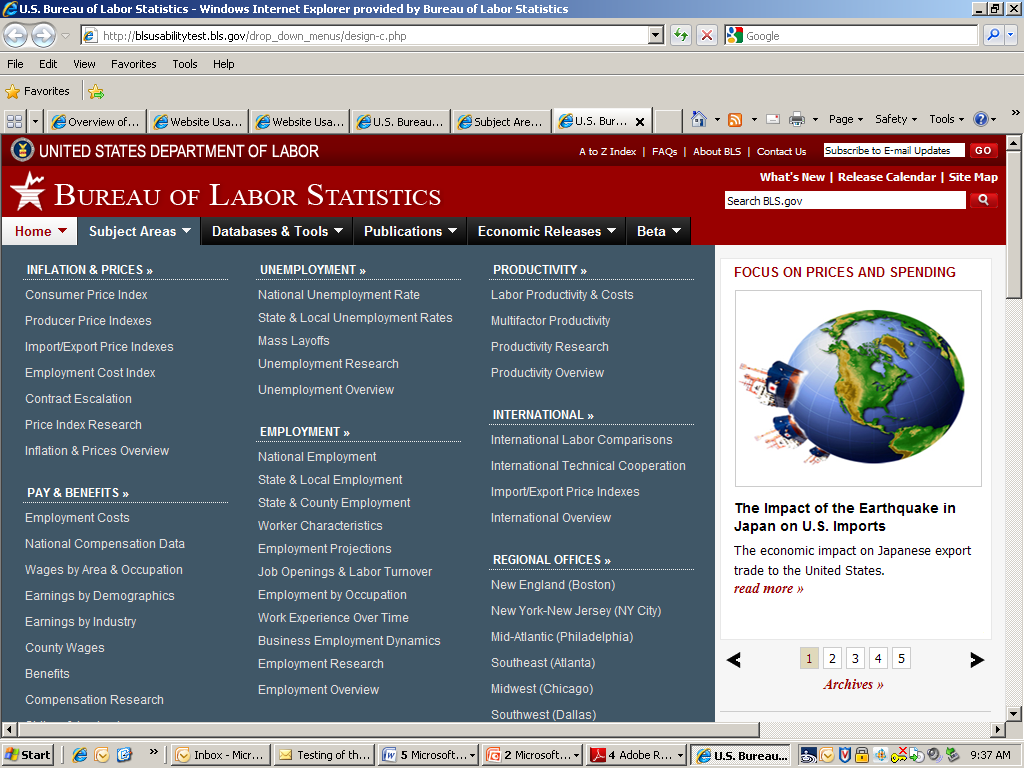
Task: Open the Quick Tabs grid icon
Action: point(14,121)
